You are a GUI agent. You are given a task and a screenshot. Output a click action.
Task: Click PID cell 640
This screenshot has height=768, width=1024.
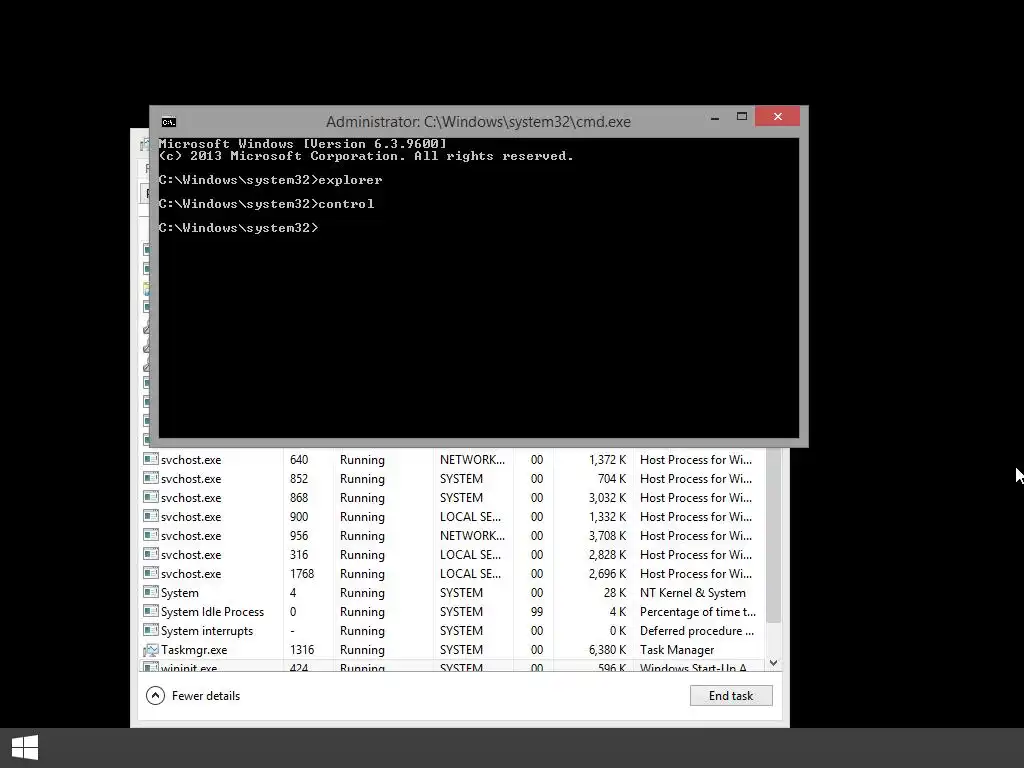[299, 460]
